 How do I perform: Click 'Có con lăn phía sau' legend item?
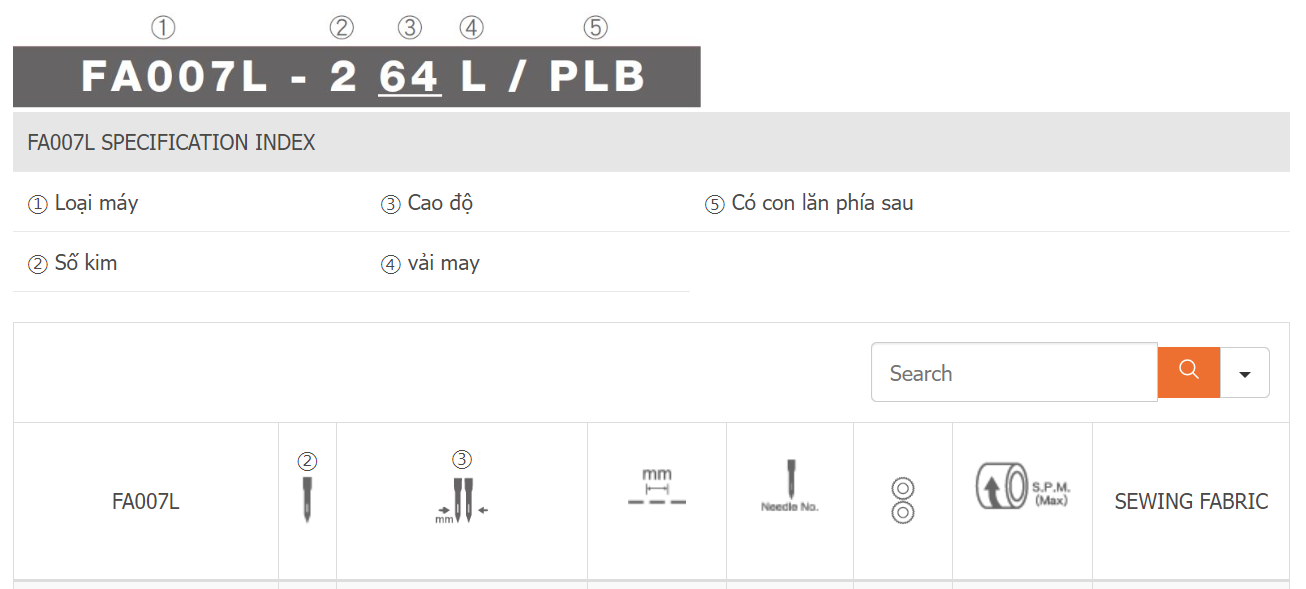tap(821, 203)
